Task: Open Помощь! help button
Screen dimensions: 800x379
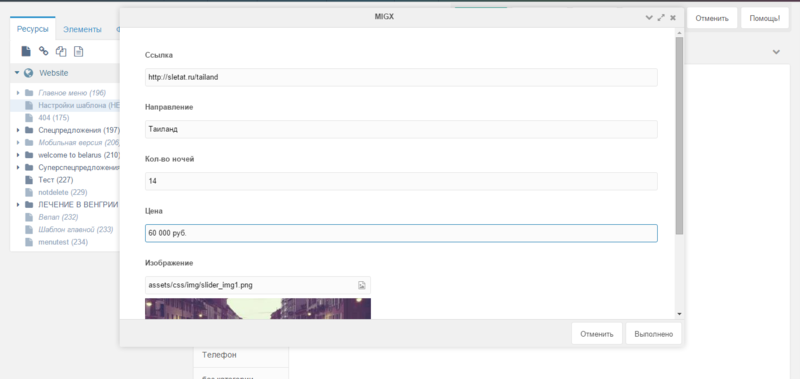Action: click(x=765, y=18)
